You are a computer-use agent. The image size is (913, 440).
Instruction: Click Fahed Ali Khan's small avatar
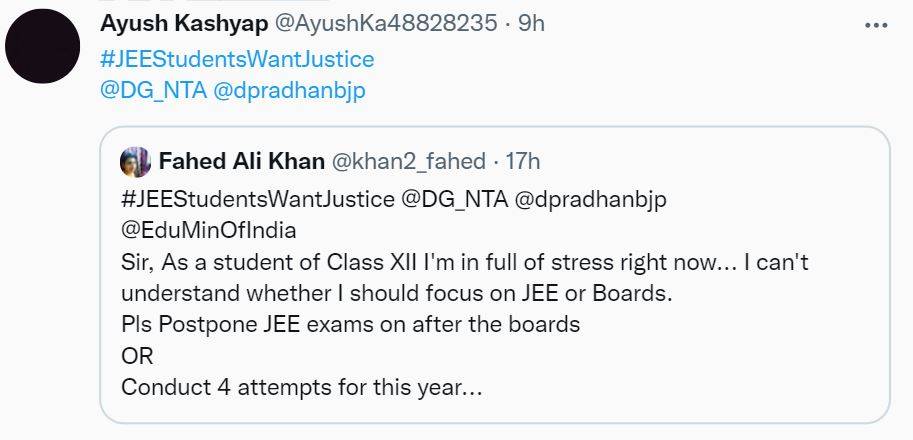point(135,161)
